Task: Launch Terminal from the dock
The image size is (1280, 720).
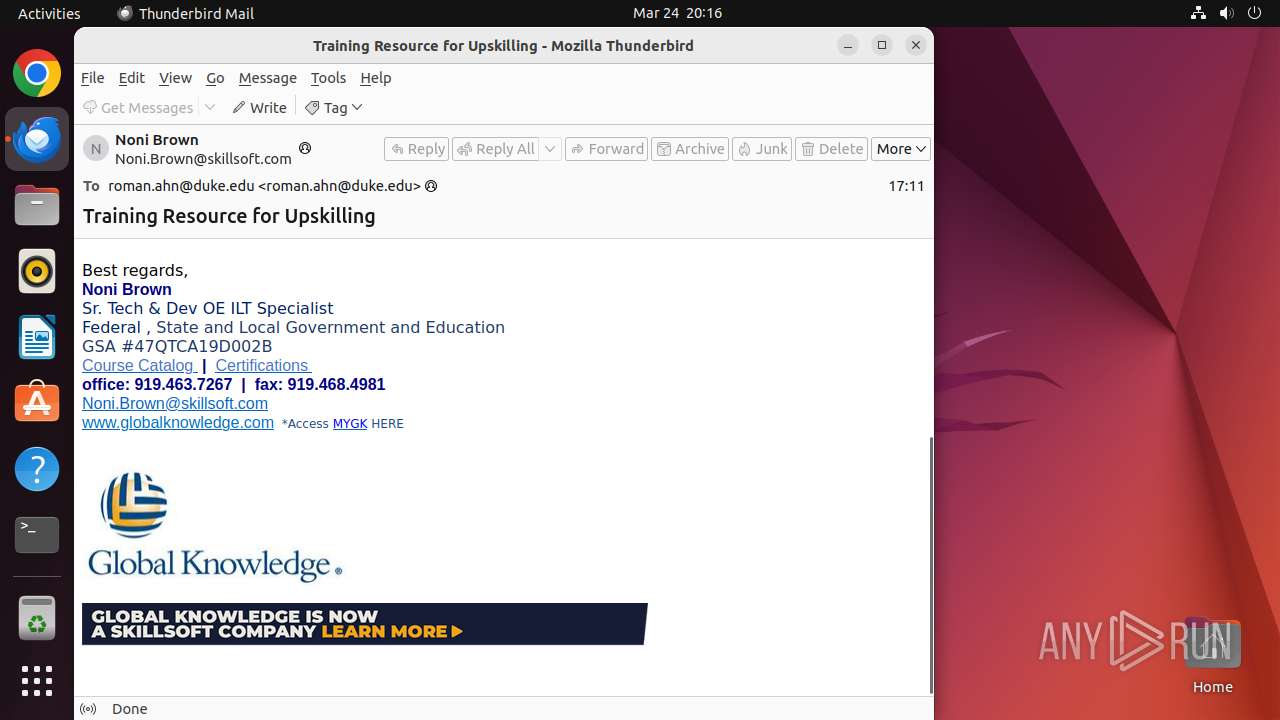Action: point(37,535)
